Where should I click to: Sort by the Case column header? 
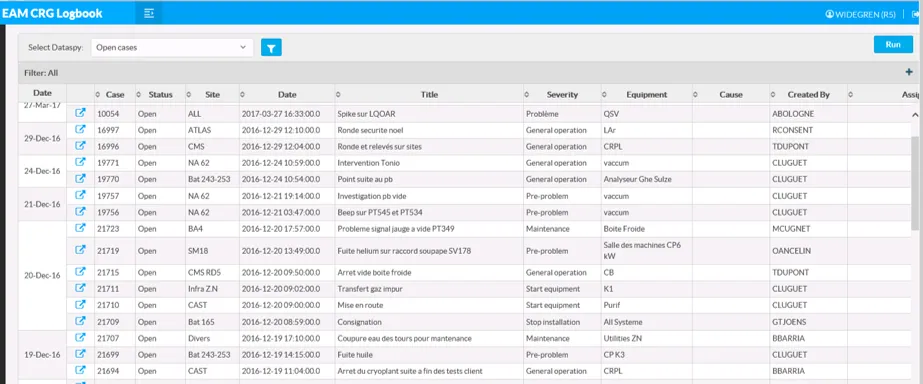[115, 94]
